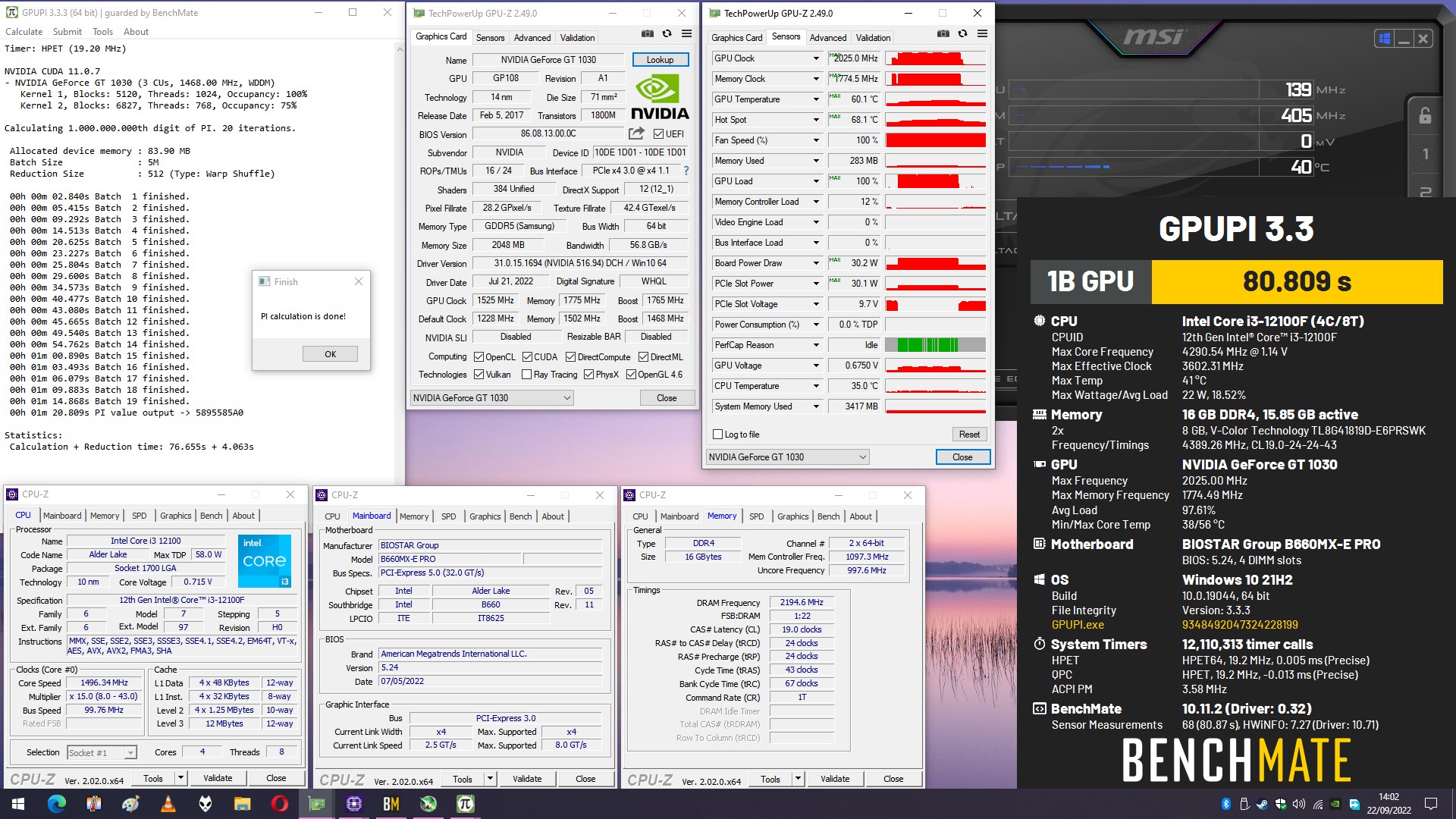Switch to Advanced tab in GPU-Z Sensors window
This screenshot has height=819, width=1456.
click(x=827, y=37)
